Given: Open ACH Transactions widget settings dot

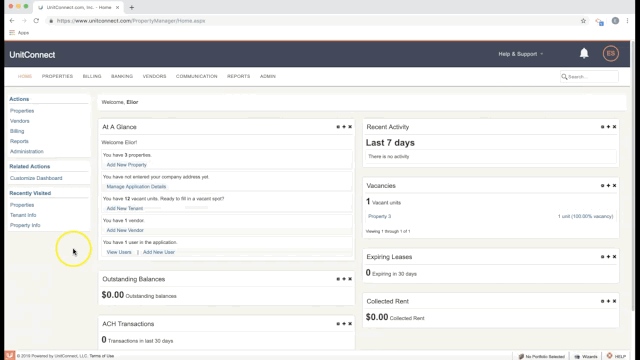Looking at the screenshot, I should point(338,324).
